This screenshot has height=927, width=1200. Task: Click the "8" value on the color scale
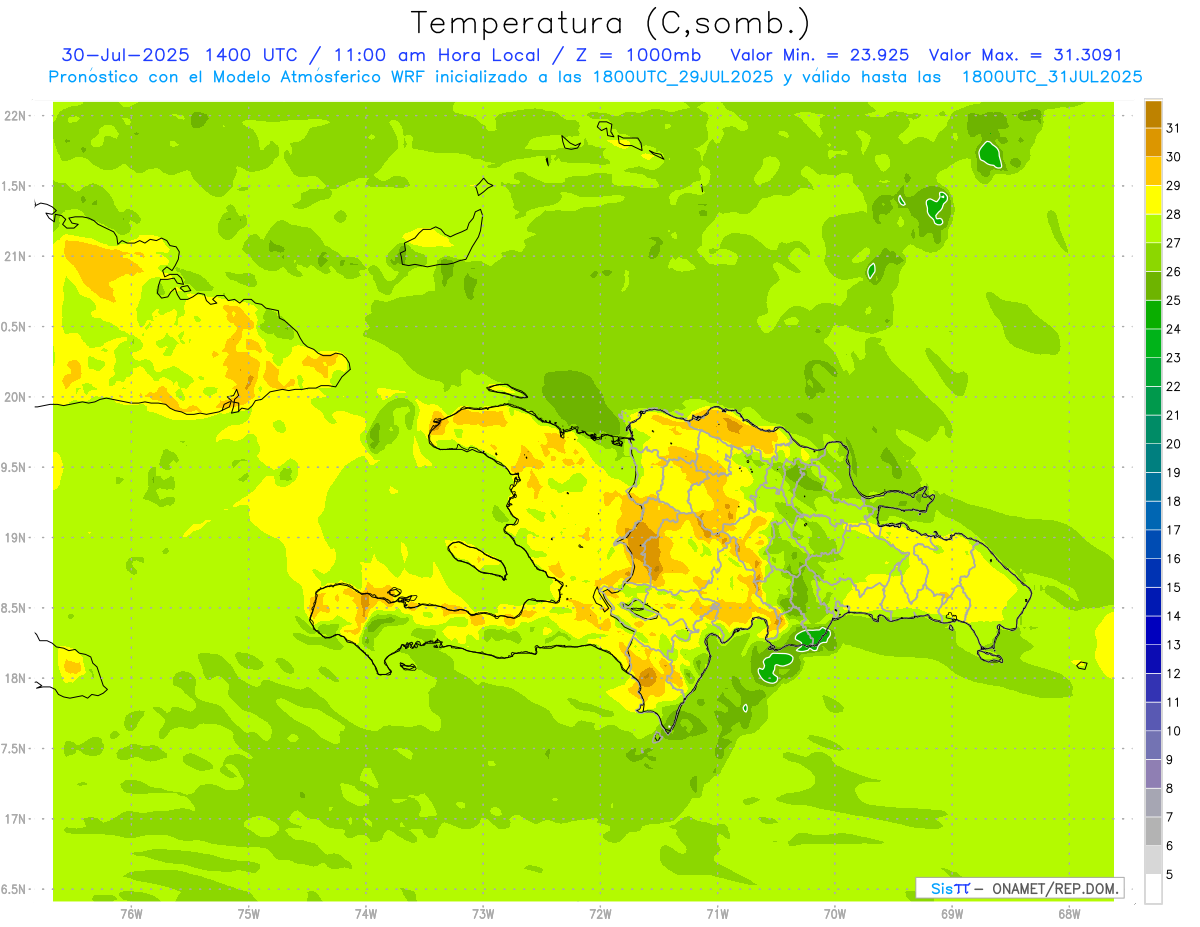[1170, 789]
